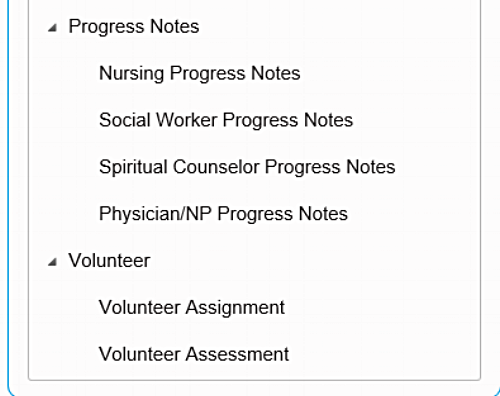The image size is (500, 396).
Task: Highlight the Progress Notes category label
Action: click(x=134, y=26)
